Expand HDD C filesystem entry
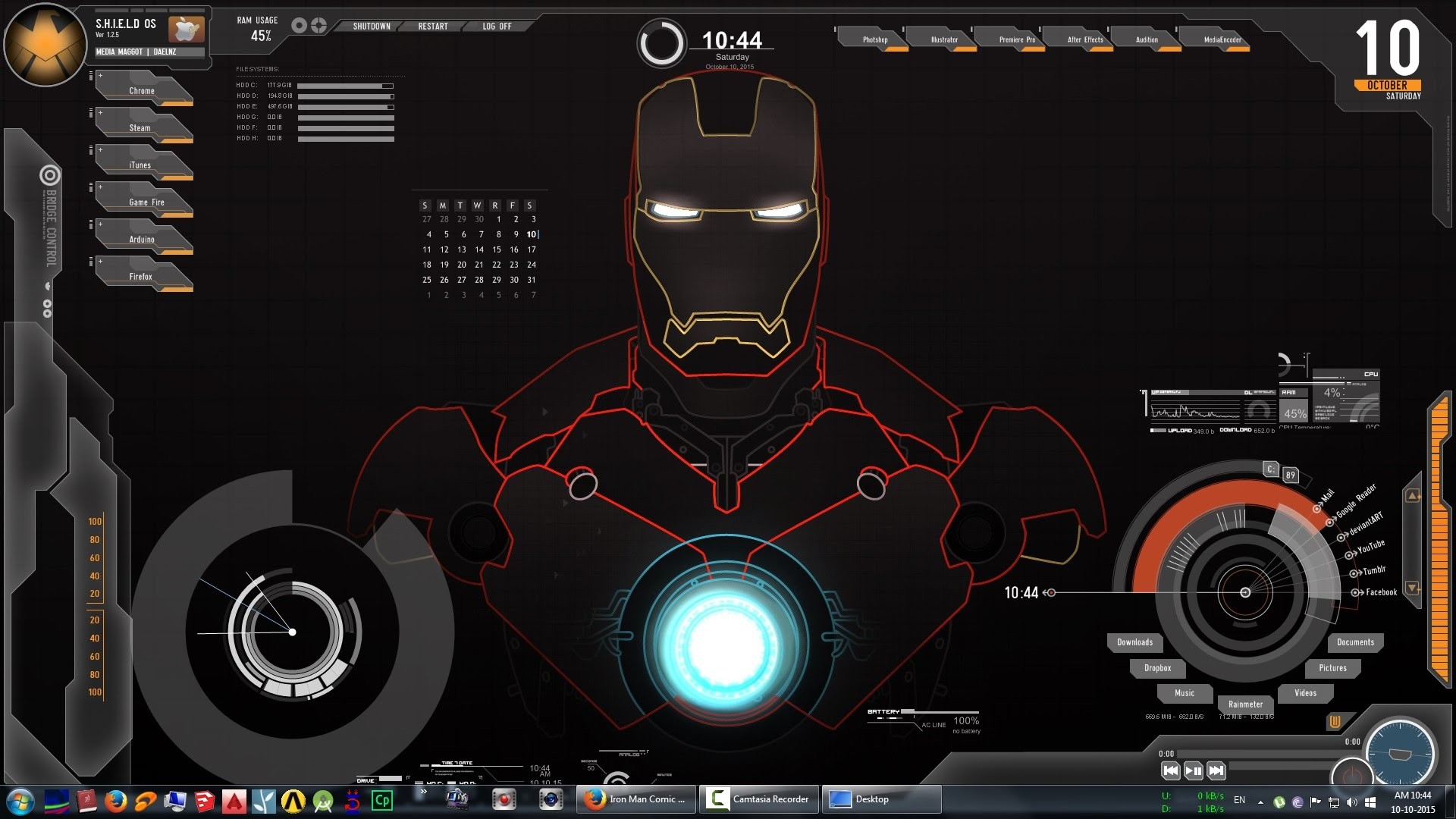The width and height of the screenshot is (1456, 819). (247, 84)
